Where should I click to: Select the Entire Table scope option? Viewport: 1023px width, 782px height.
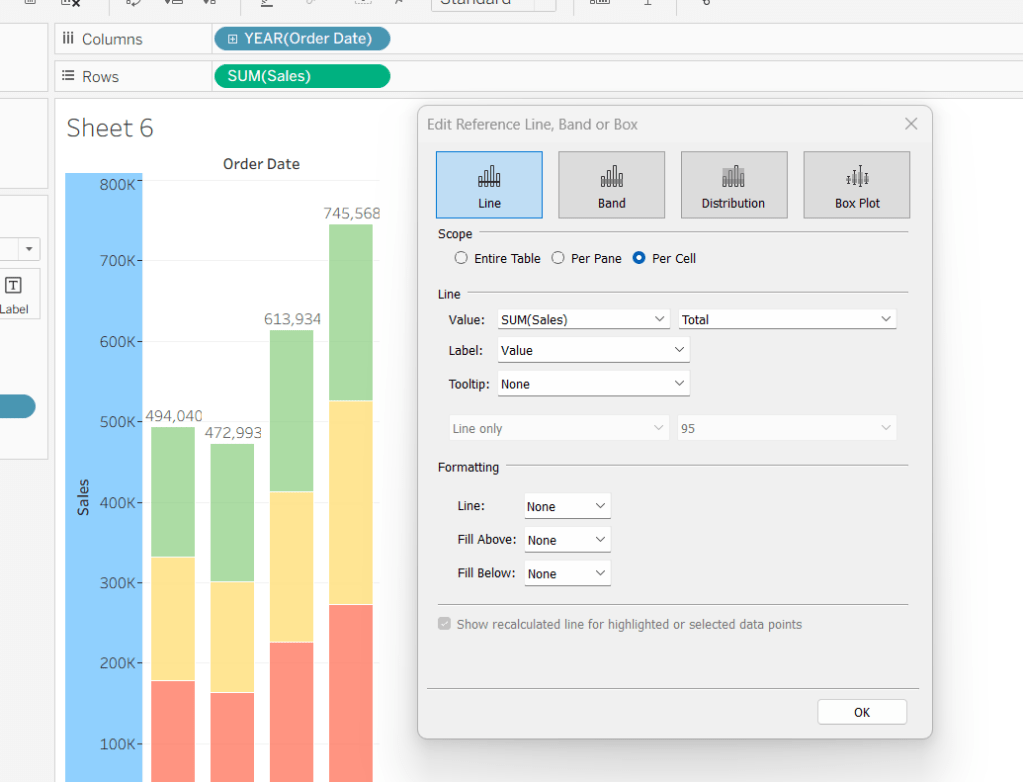(x=461, y=258)
